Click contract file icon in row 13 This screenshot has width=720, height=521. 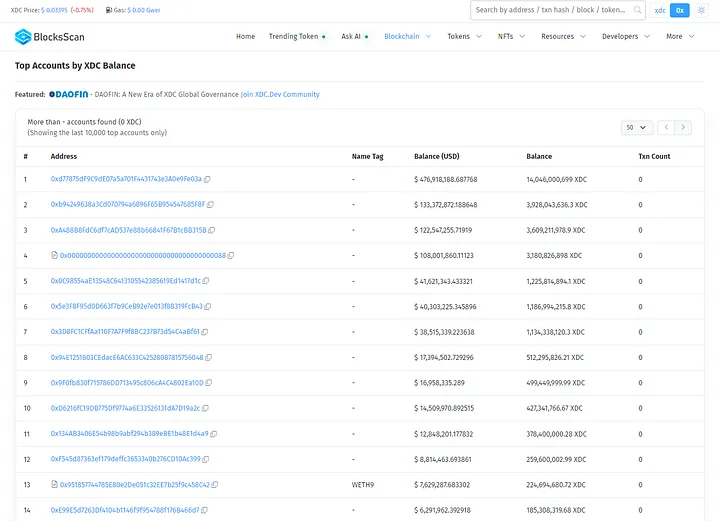coord(55,484)
